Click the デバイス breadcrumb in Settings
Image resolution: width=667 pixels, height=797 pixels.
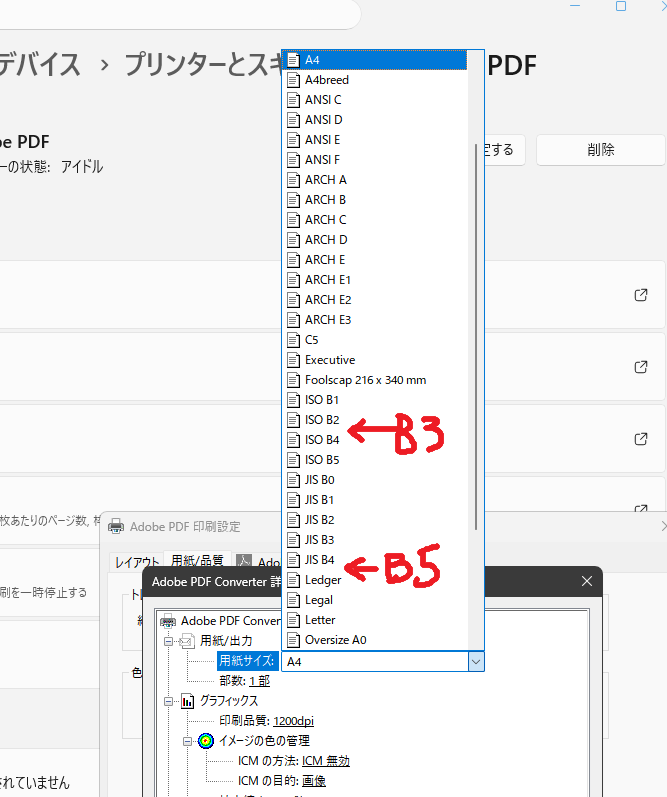click(x=40, y=65)
